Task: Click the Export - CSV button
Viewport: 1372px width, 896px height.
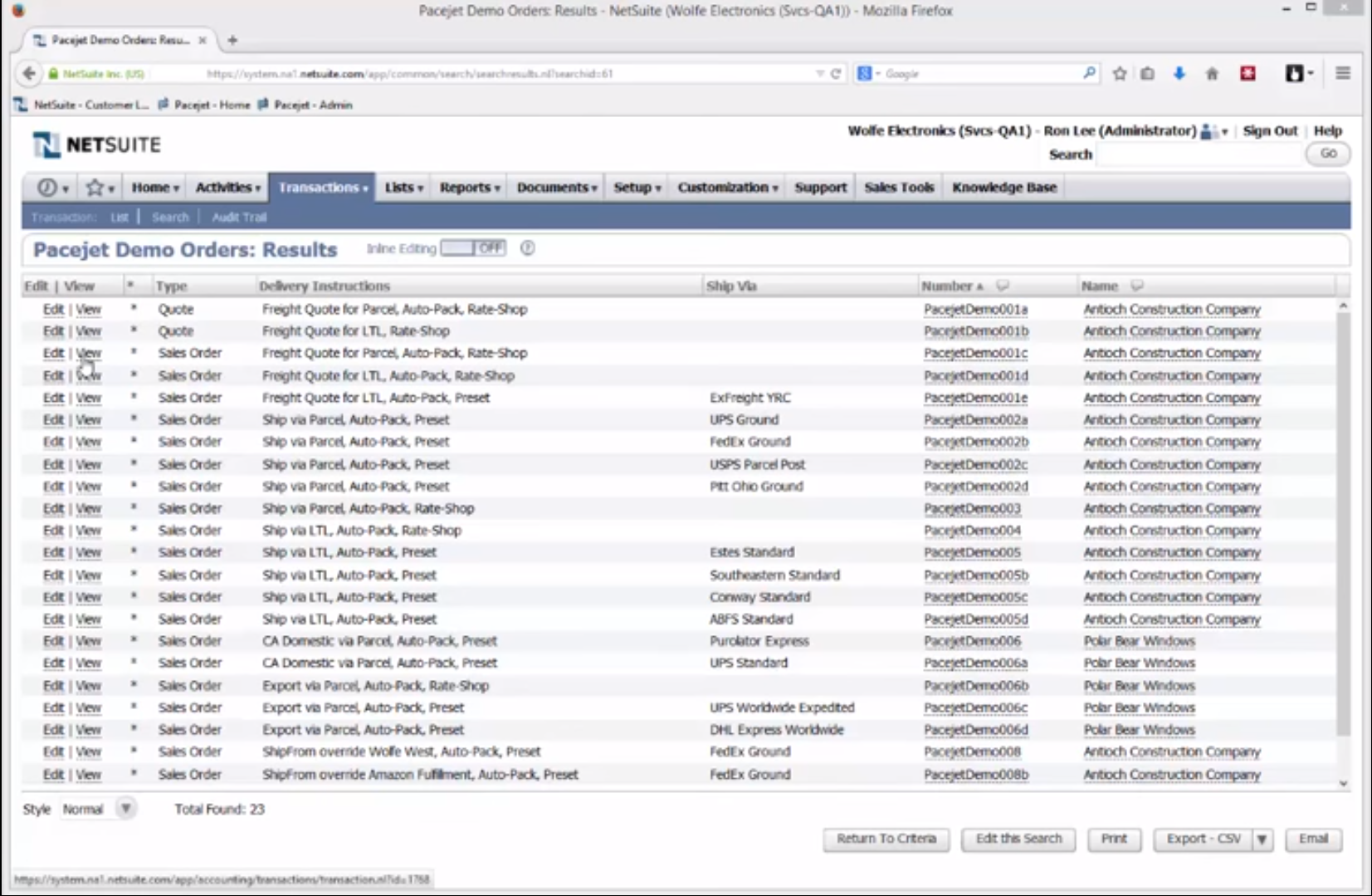Action: tap(1204, 840)
